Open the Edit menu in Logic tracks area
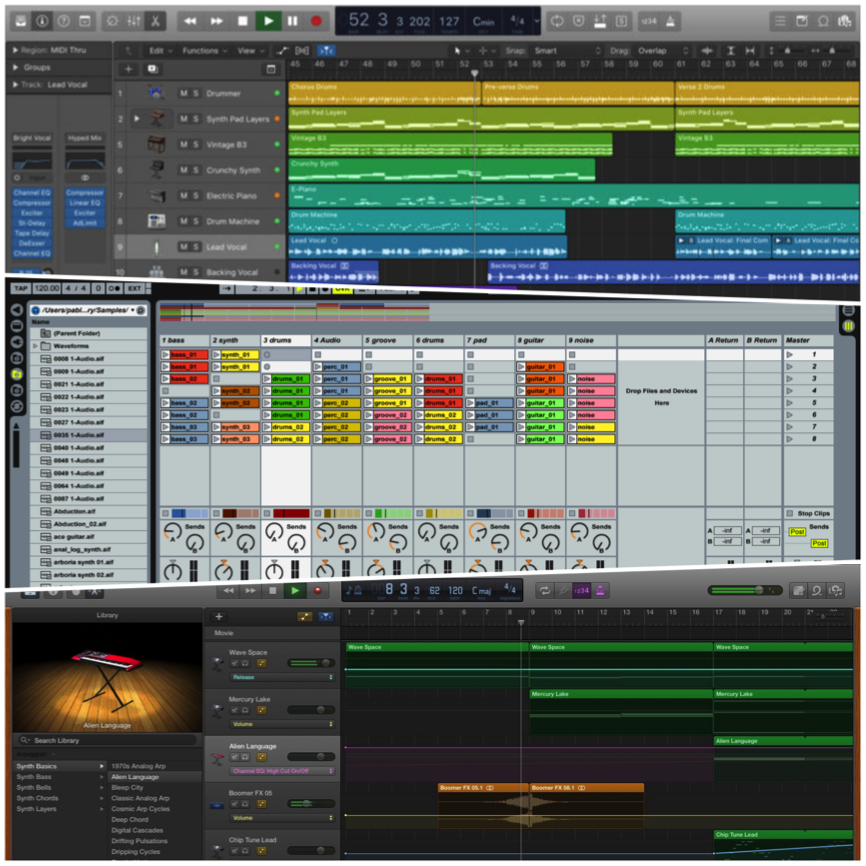The height and width of the screenshot is (866, 866). click(160, 51)
